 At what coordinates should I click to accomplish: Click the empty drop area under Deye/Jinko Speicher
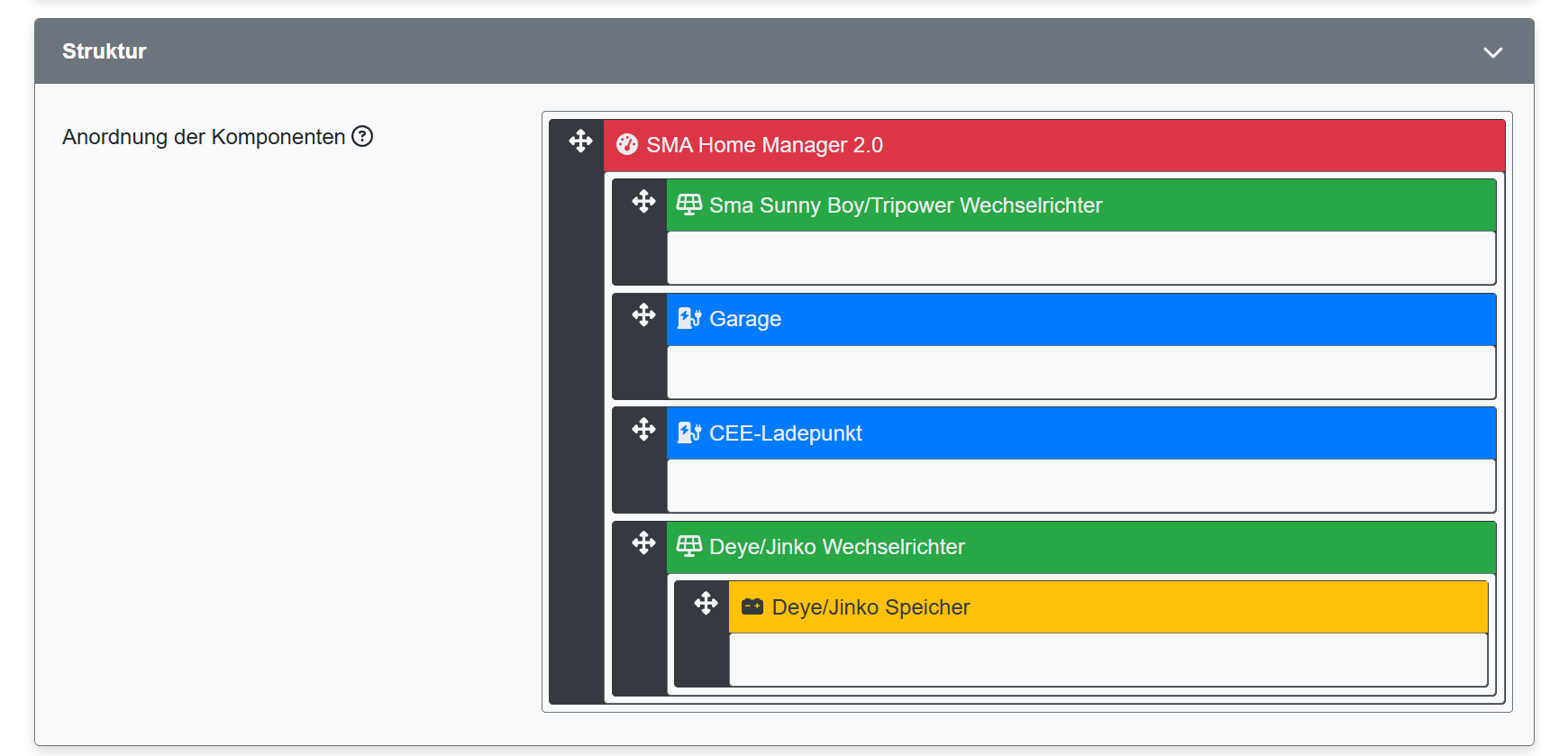point(1108,660)
